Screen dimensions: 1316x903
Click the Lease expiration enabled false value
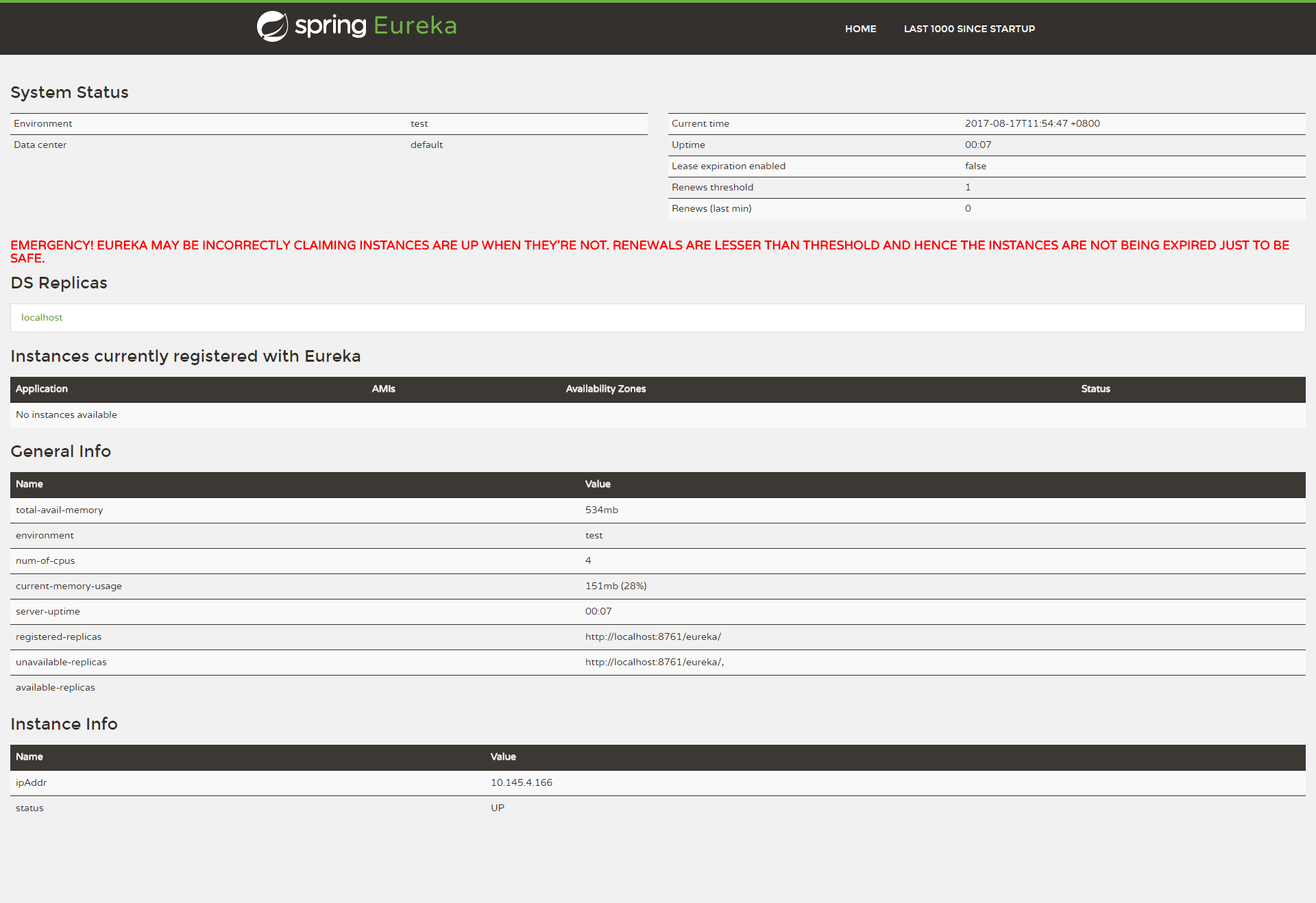975,166
